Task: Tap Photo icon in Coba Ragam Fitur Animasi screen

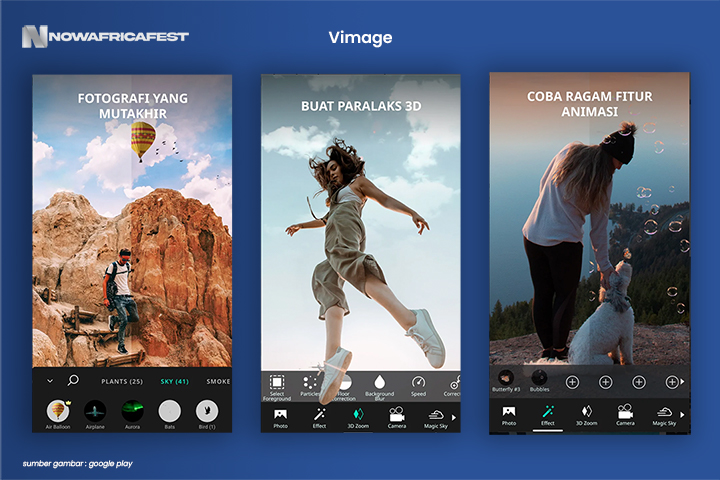Action: tap(509, 412)
